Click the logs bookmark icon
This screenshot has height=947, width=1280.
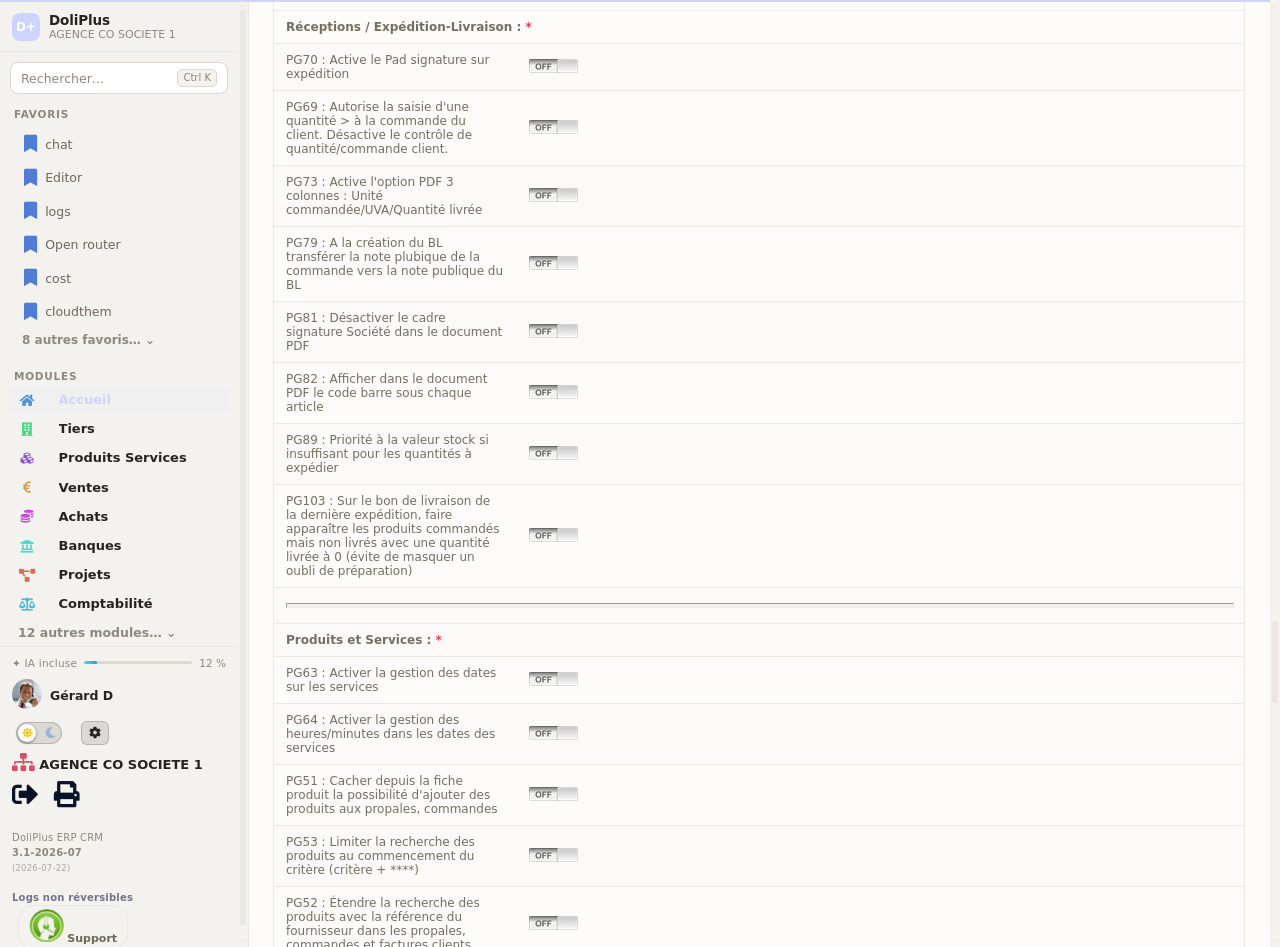point(30,211)
